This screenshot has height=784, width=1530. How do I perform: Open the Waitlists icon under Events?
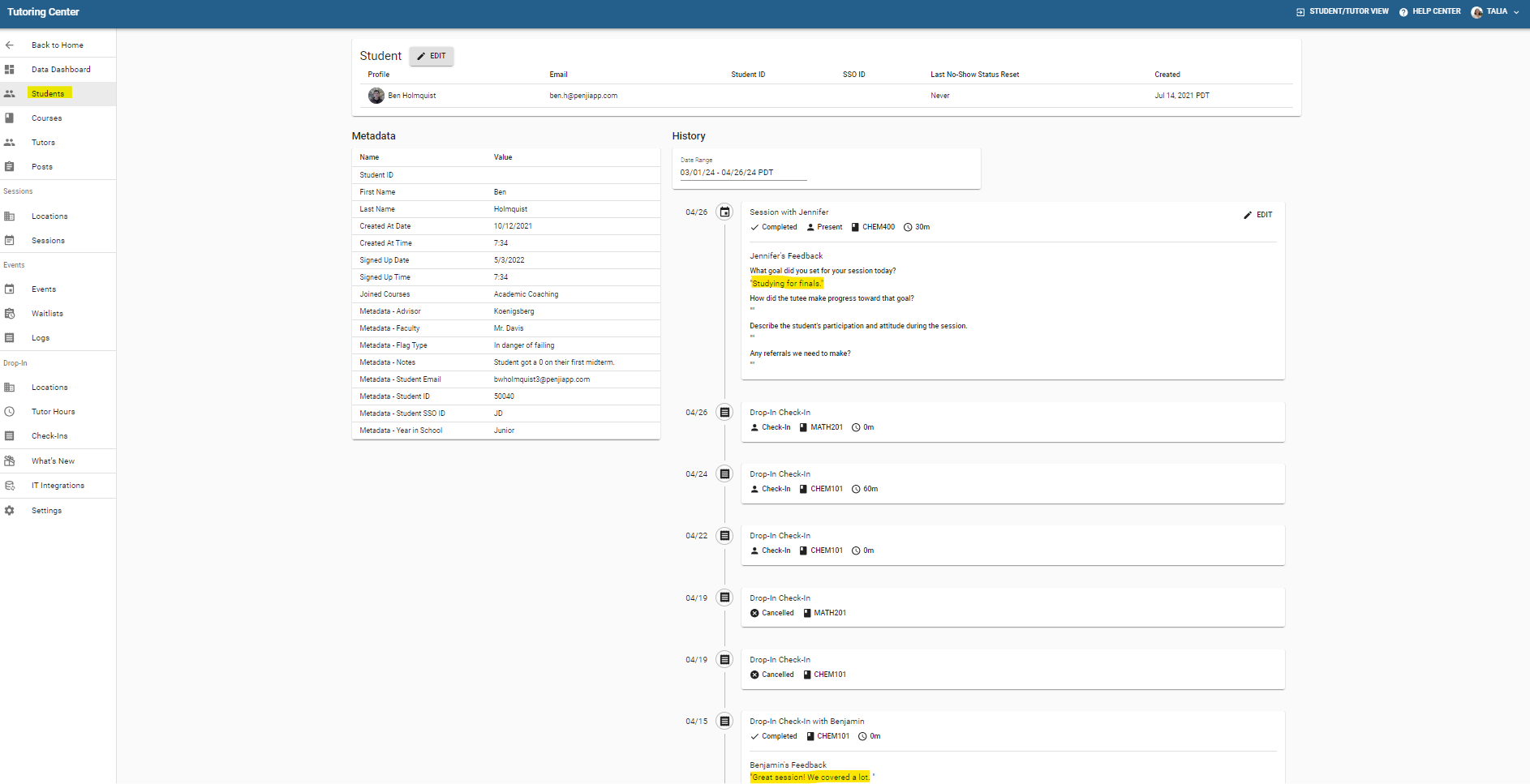(x=11, y=313)
